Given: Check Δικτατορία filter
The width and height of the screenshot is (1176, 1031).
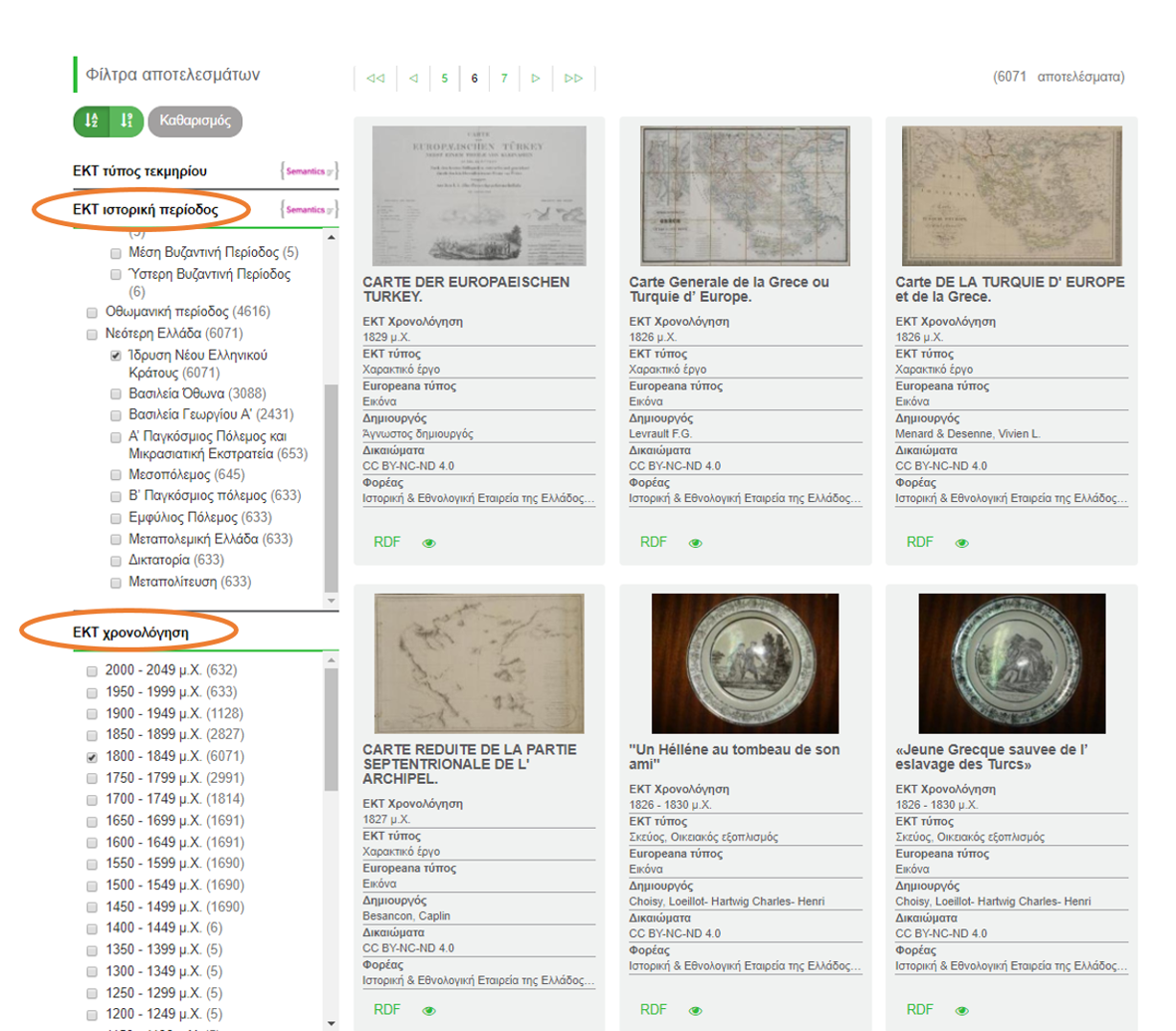Looking at the screenshot, I should point(116,561).
